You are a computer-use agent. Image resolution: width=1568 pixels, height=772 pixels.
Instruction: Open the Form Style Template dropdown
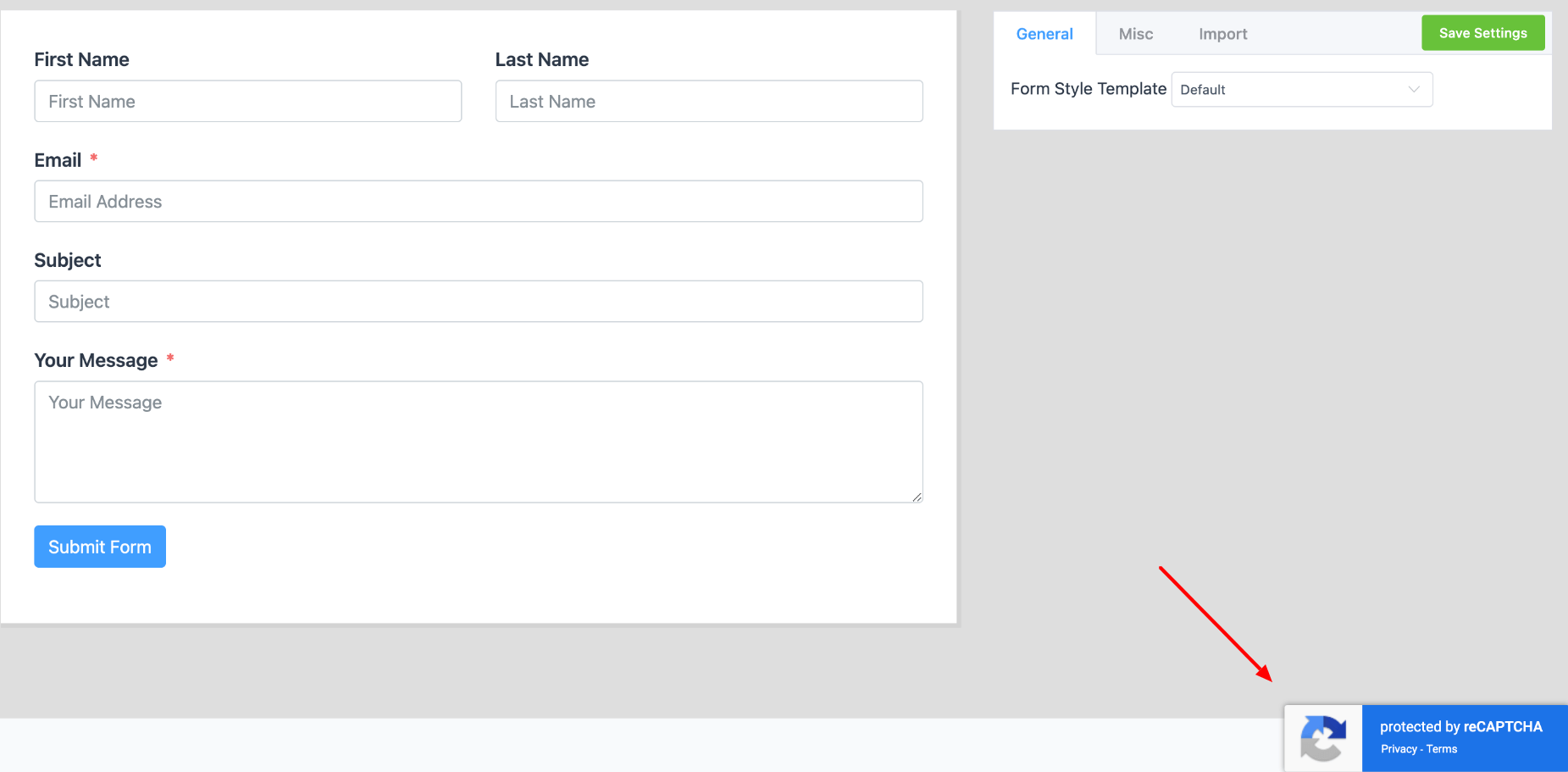[x=1301, y=90]
